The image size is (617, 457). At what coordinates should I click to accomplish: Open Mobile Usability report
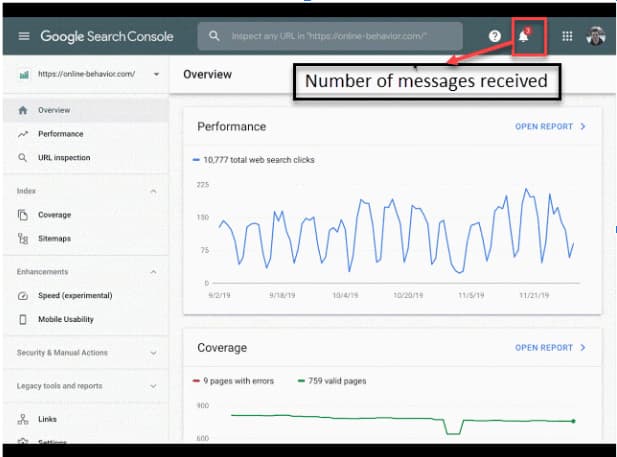coord(85,319)
